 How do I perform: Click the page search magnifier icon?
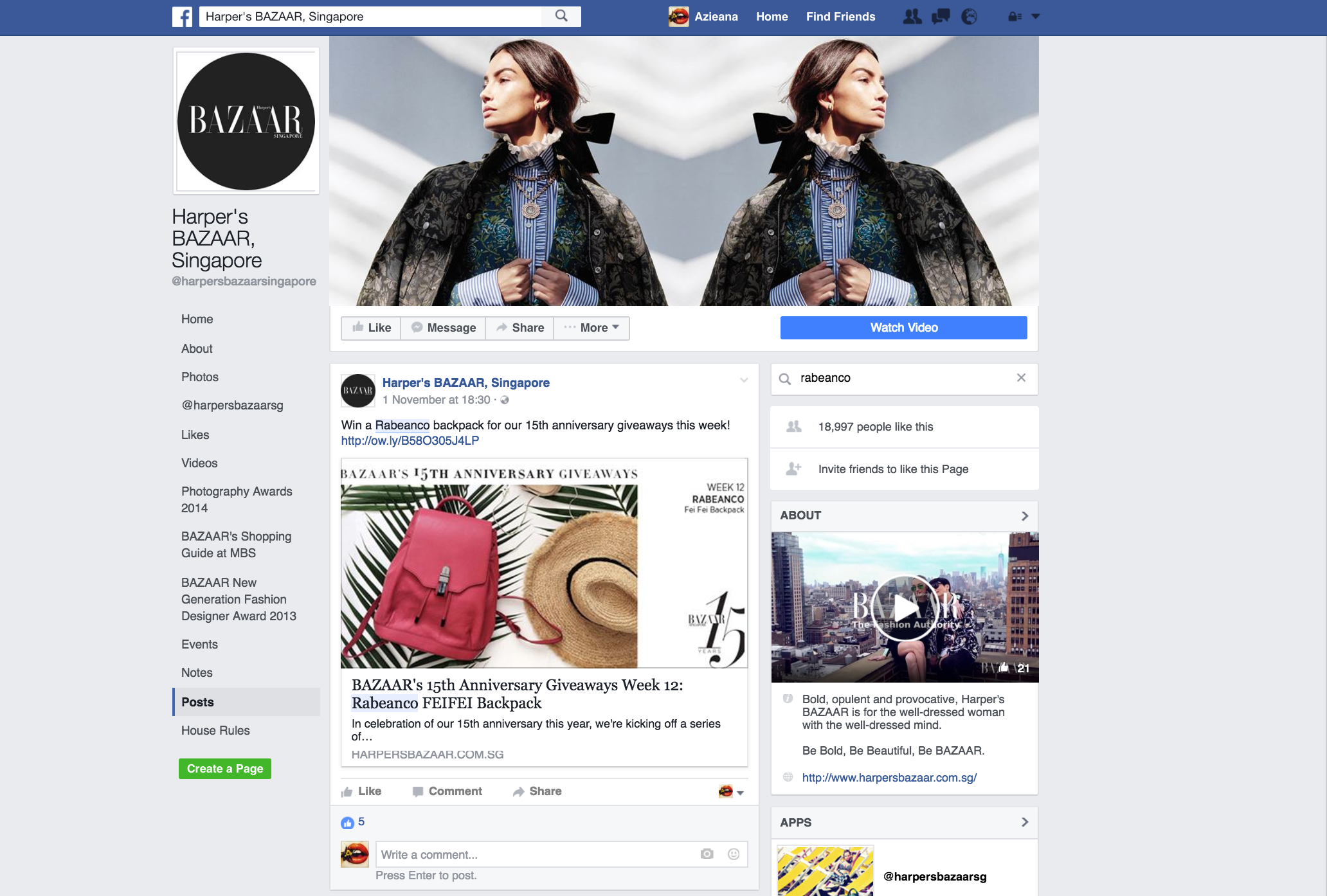785,379
